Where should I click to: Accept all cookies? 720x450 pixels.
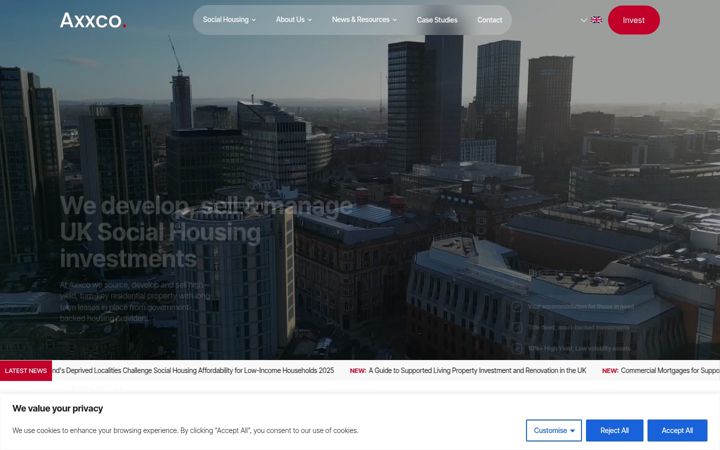[677, 430]
